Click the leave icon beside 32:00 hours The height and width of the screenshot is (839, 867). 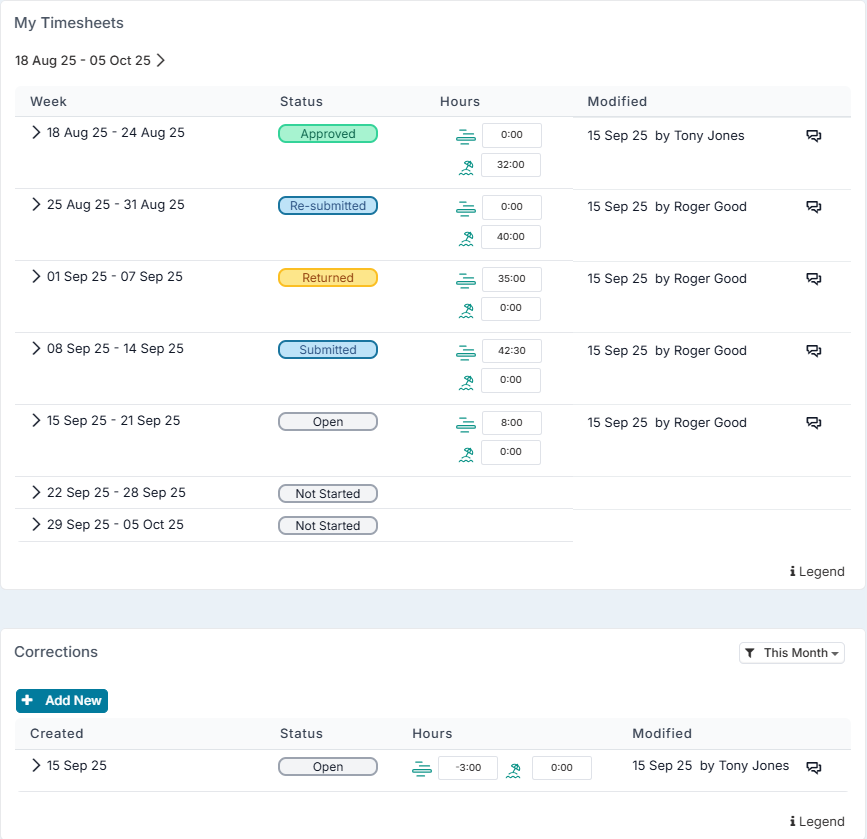[x=466, y=166]
